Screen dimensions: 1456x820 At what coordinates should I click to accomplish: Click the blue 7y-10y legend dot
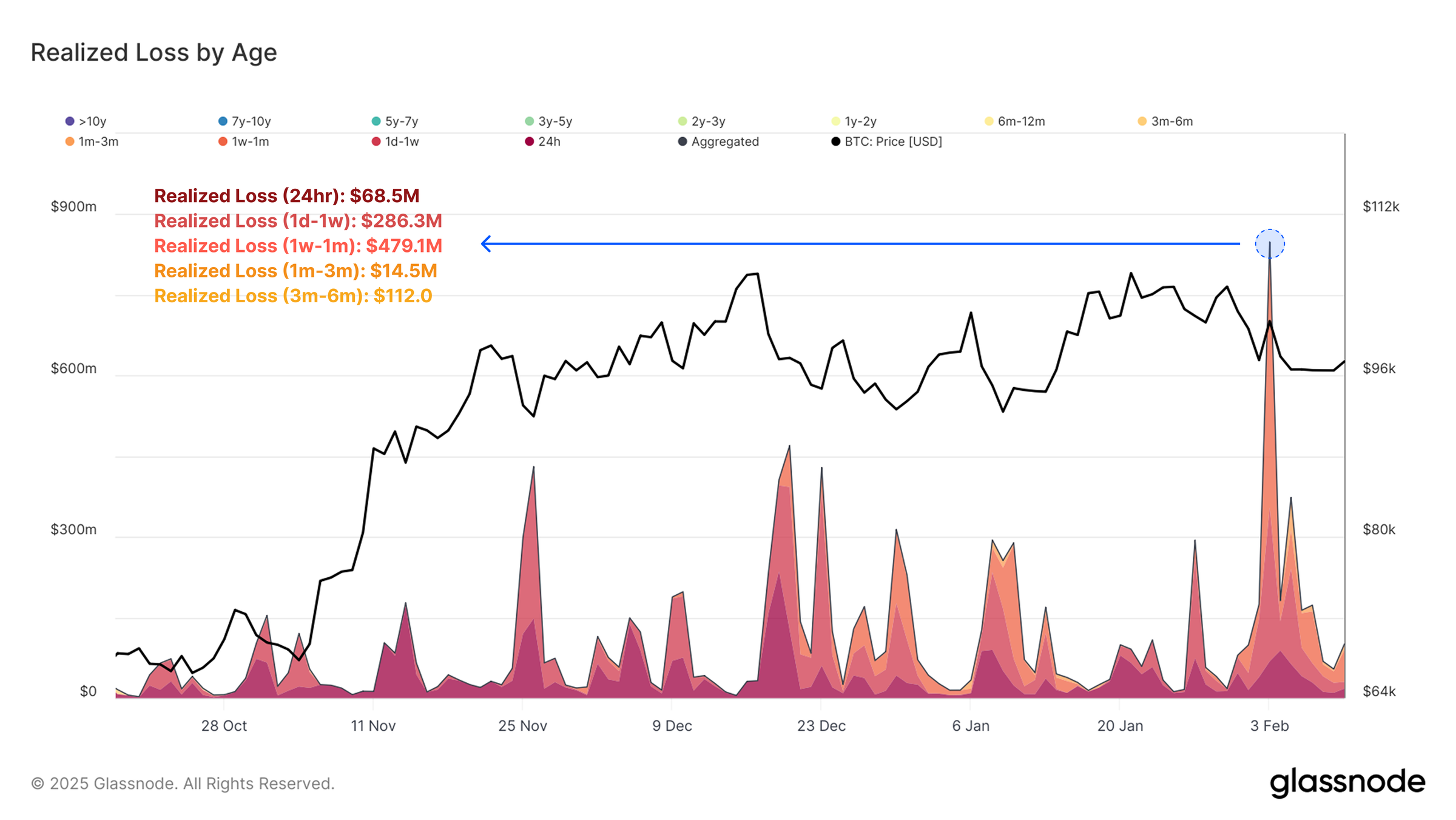coord(223,121)
